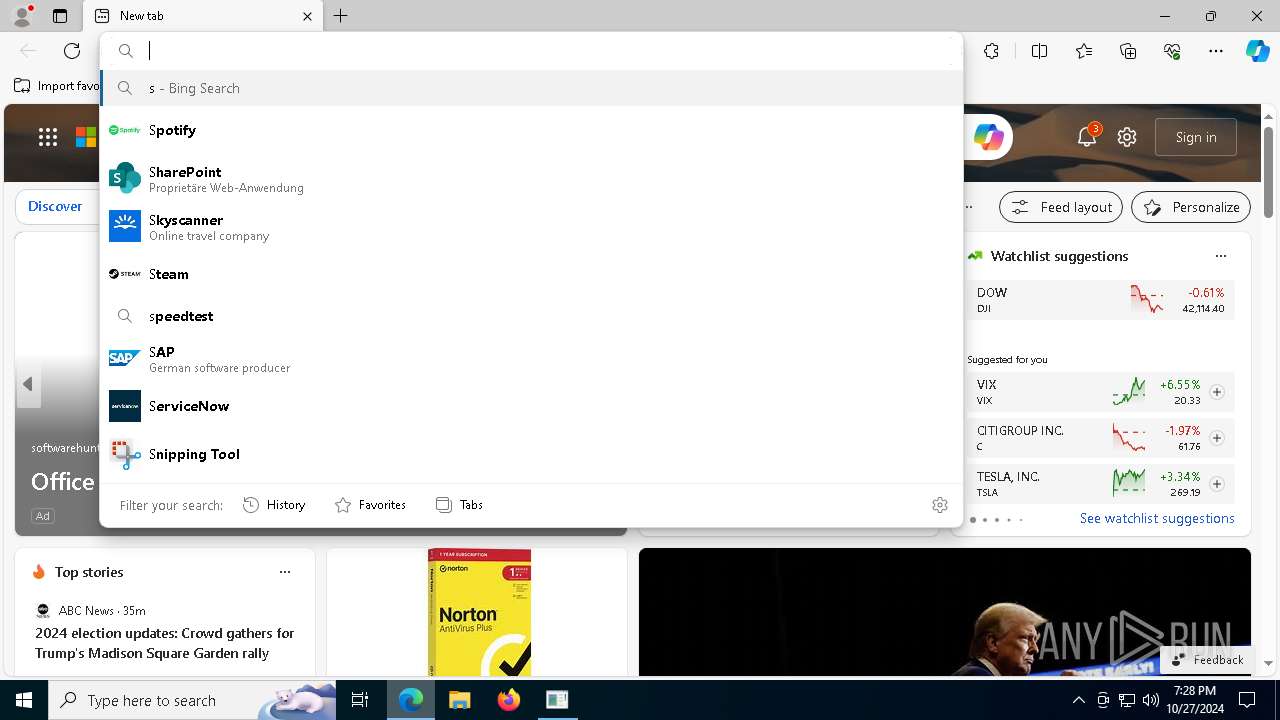Go to previous carousel slide arrow
This screenshot has width=1280, height=720.
(28, 384)
